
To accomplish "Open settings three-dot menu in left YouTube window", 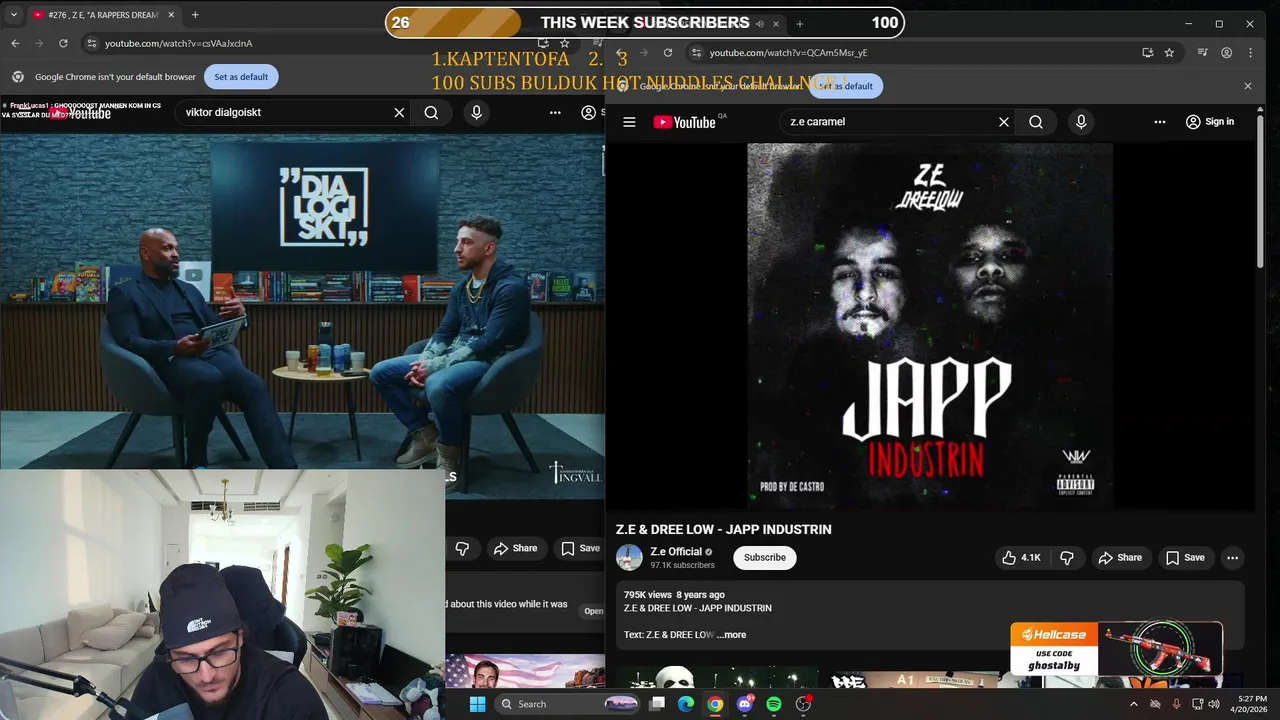I will point(555,112).
